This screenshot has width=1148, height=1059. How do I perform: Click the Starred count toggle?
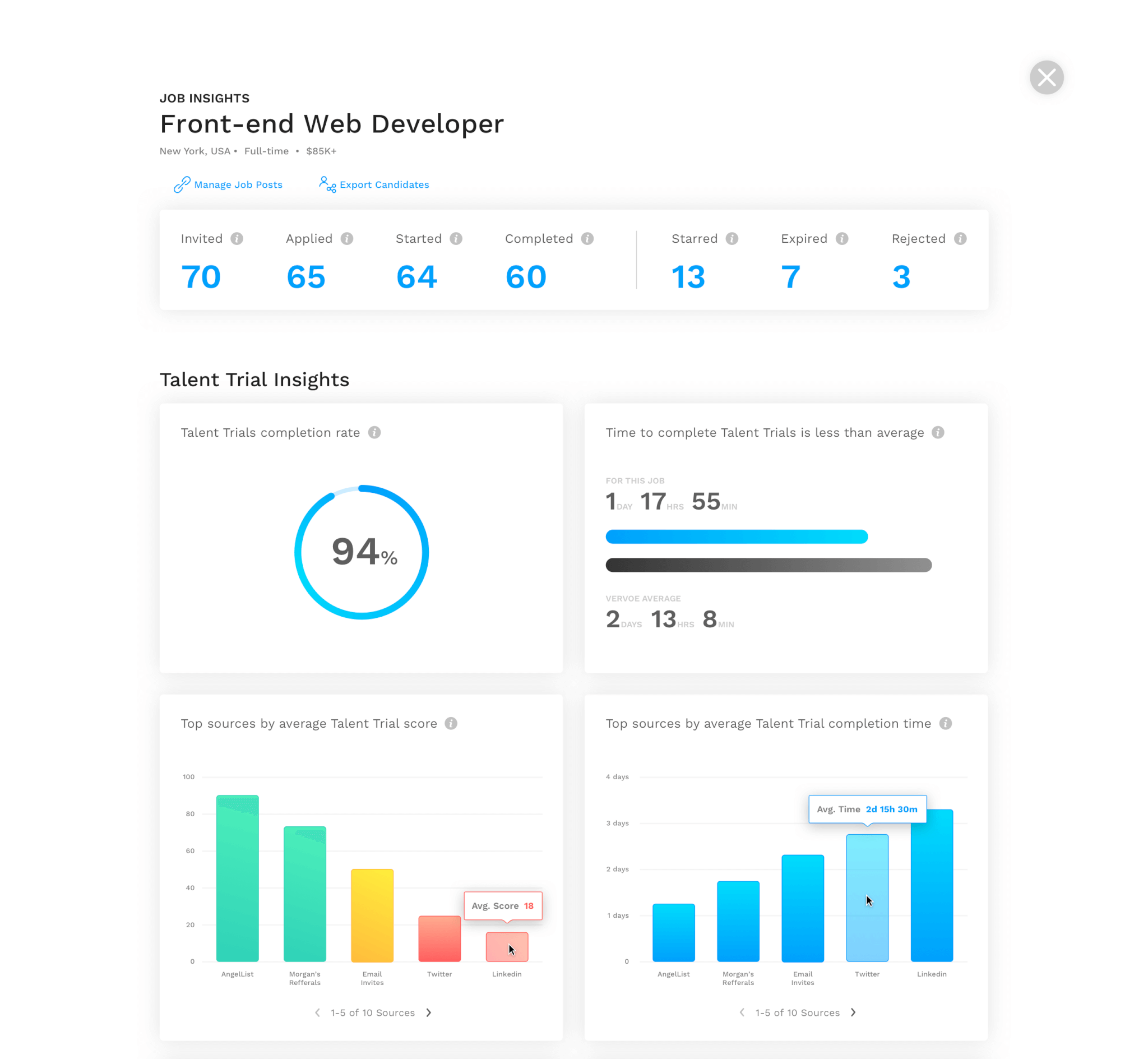click(x=689, y=276)
